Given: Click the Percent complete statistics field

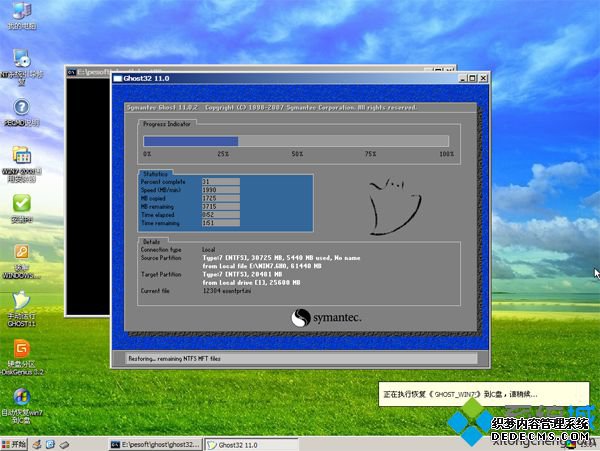Looking at the screenshot, I should pos(219,182).
